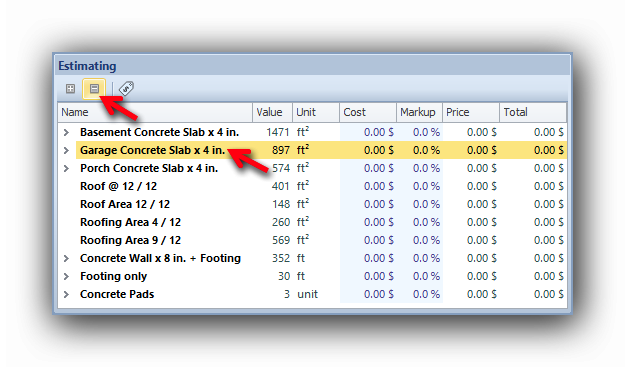Click the 1471 value for Basement Concrete Slab
Screen dimensions: 625x367
tap(278, 132)
